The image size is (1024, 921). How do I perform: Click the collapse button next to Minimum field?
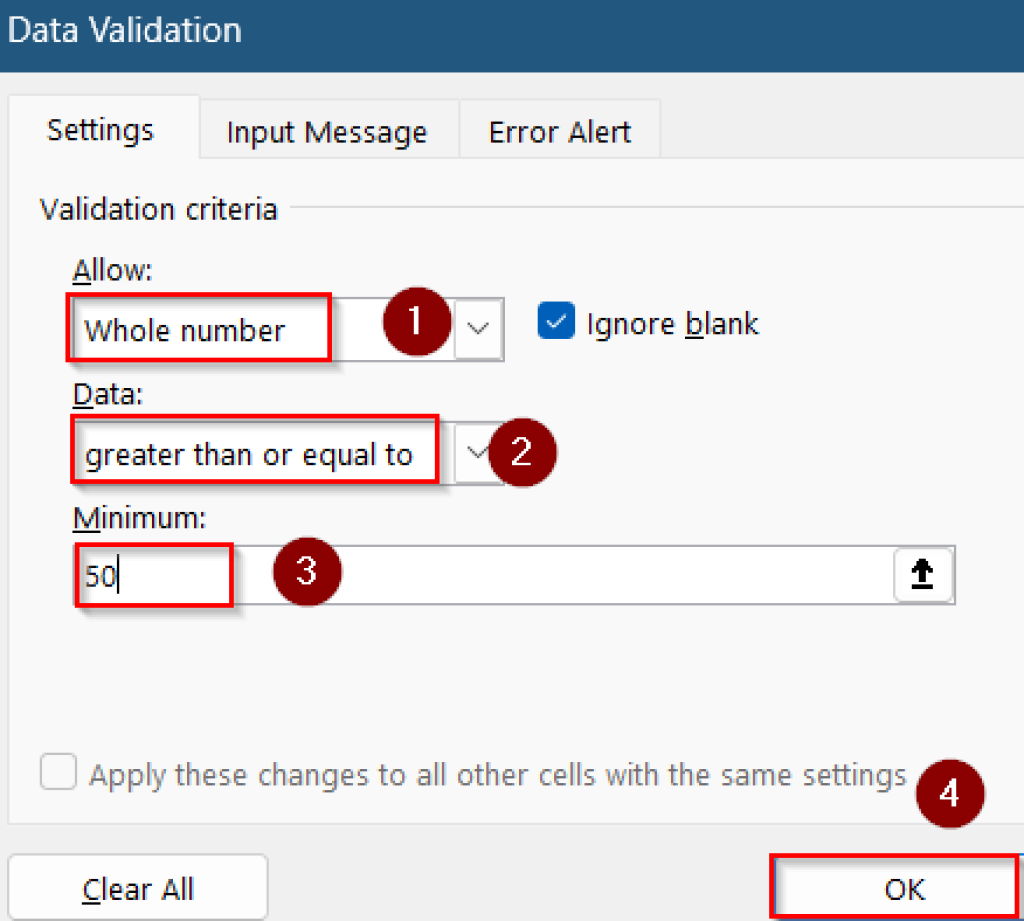[922, 575]
